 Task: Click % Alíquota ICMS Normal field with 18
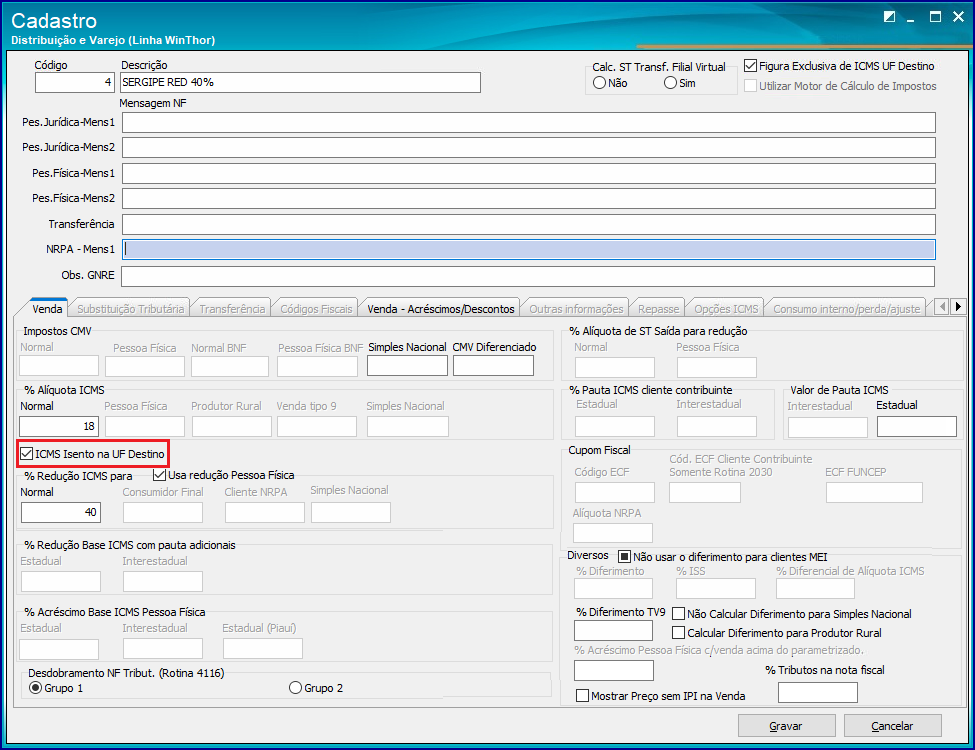[59, 426]
